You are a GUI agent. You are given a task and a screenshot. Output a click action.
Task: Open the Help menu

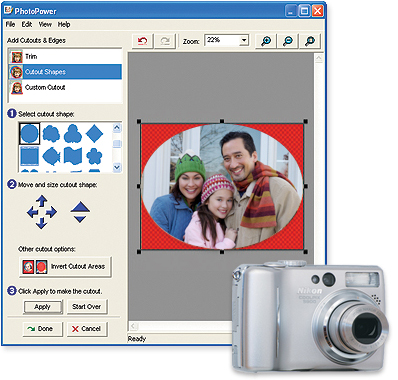[x=64, y=24]
